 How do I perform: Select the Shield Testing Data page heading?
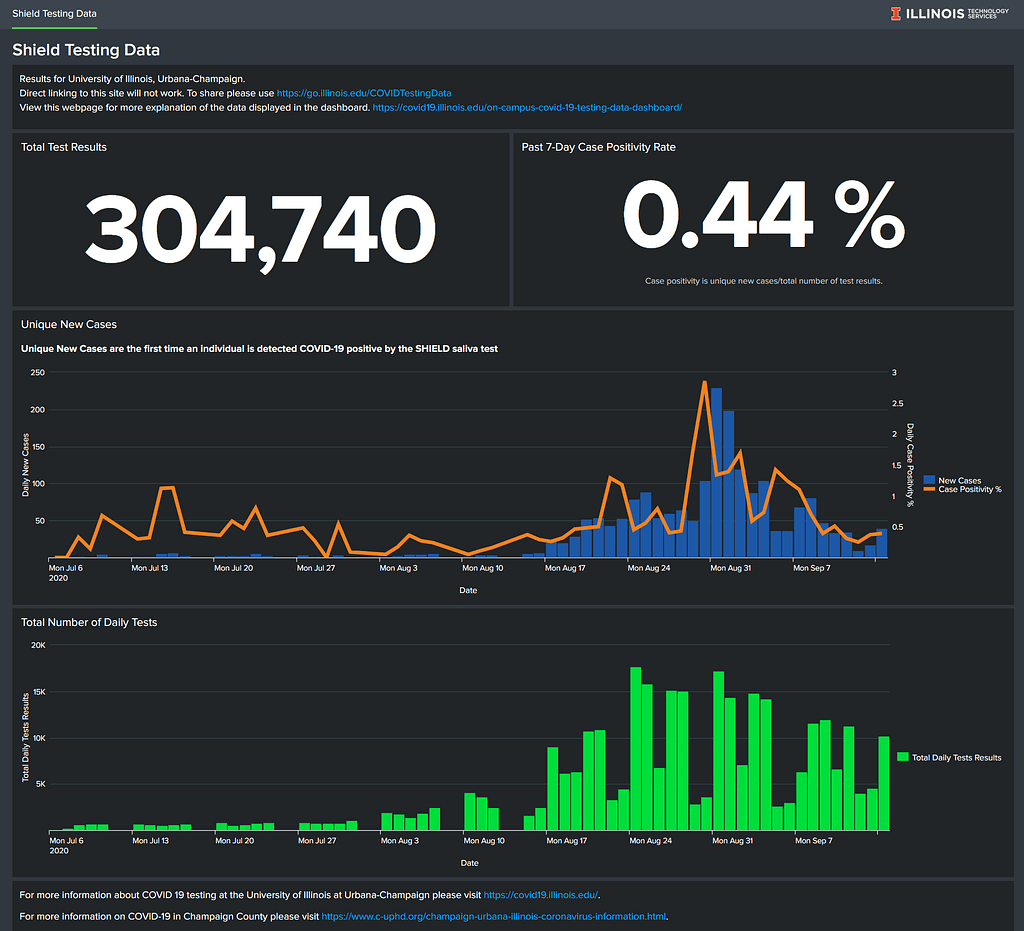(86, 50)
